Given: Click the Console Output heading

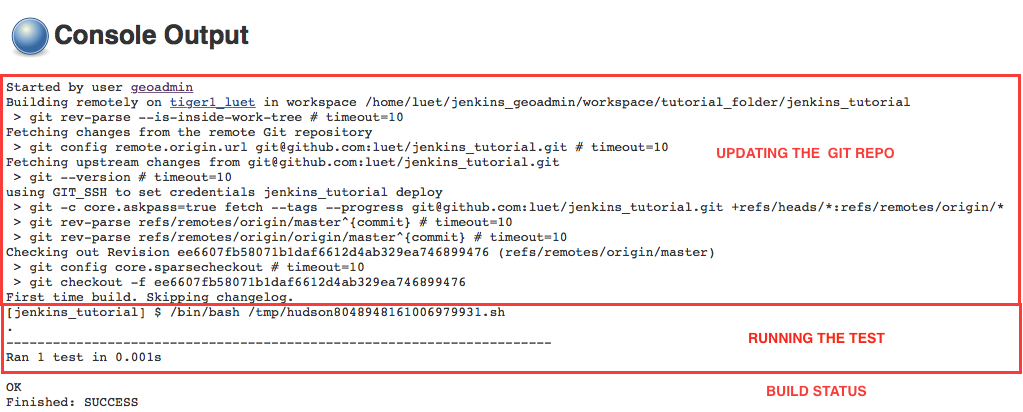Looking at the screenshot, I should (151, 35).
